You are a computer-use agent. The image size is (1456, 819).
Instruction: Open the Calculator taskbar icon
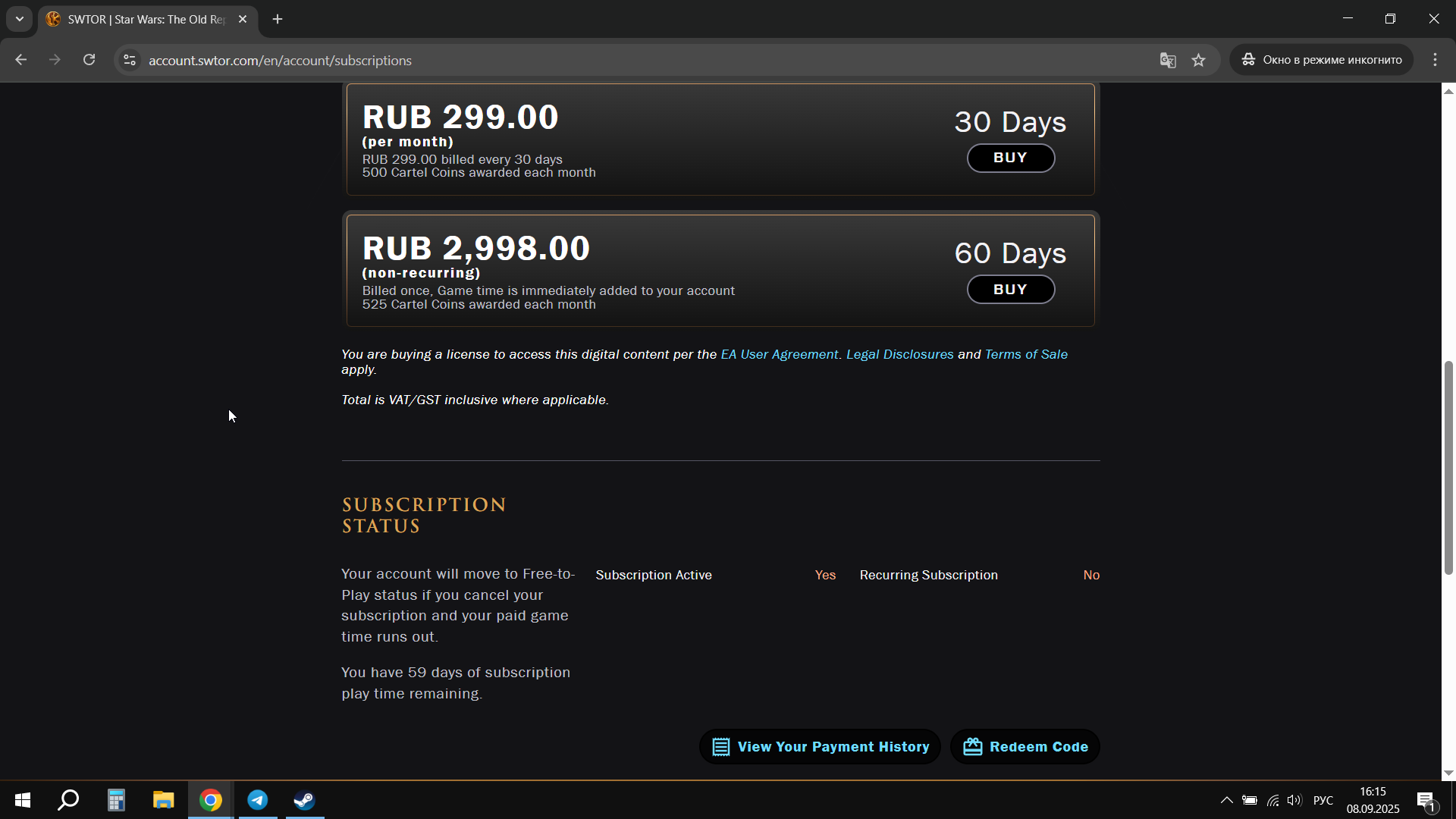(x=116, y=800)
